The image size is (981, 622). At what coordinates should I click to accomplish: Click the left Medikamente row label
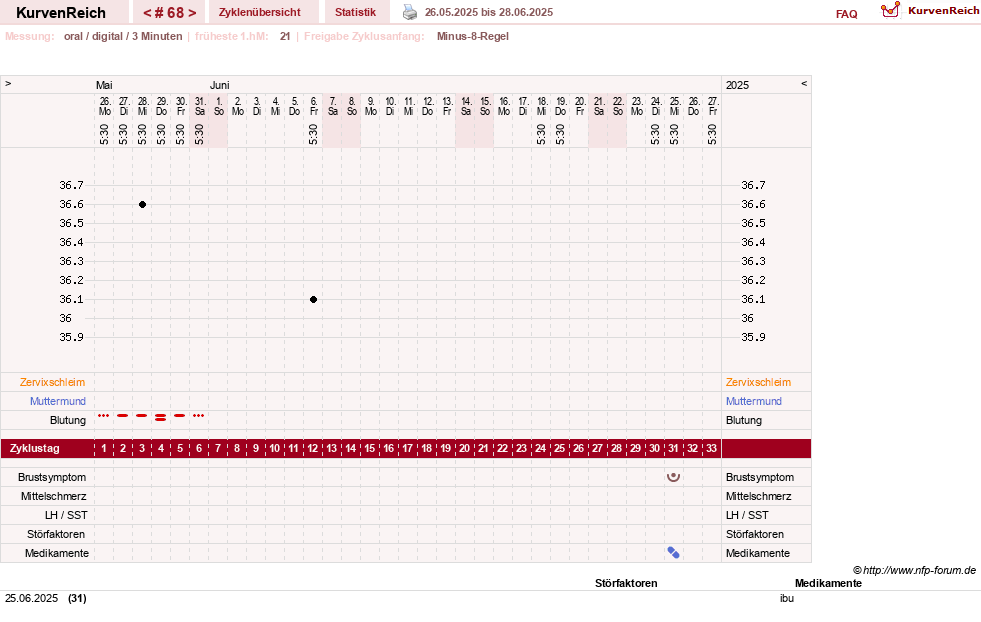[x=57, y=553]
